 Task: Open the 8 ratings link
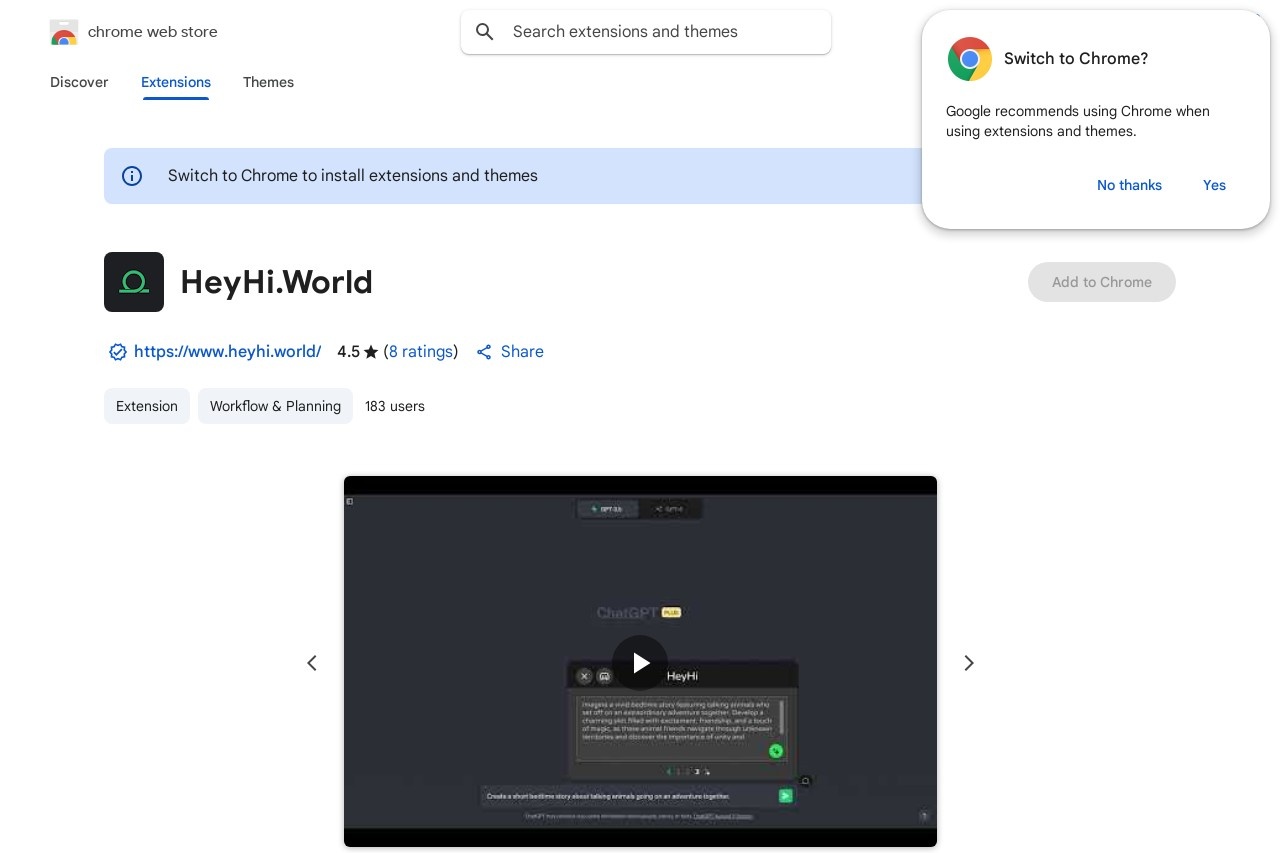point(421,352)
